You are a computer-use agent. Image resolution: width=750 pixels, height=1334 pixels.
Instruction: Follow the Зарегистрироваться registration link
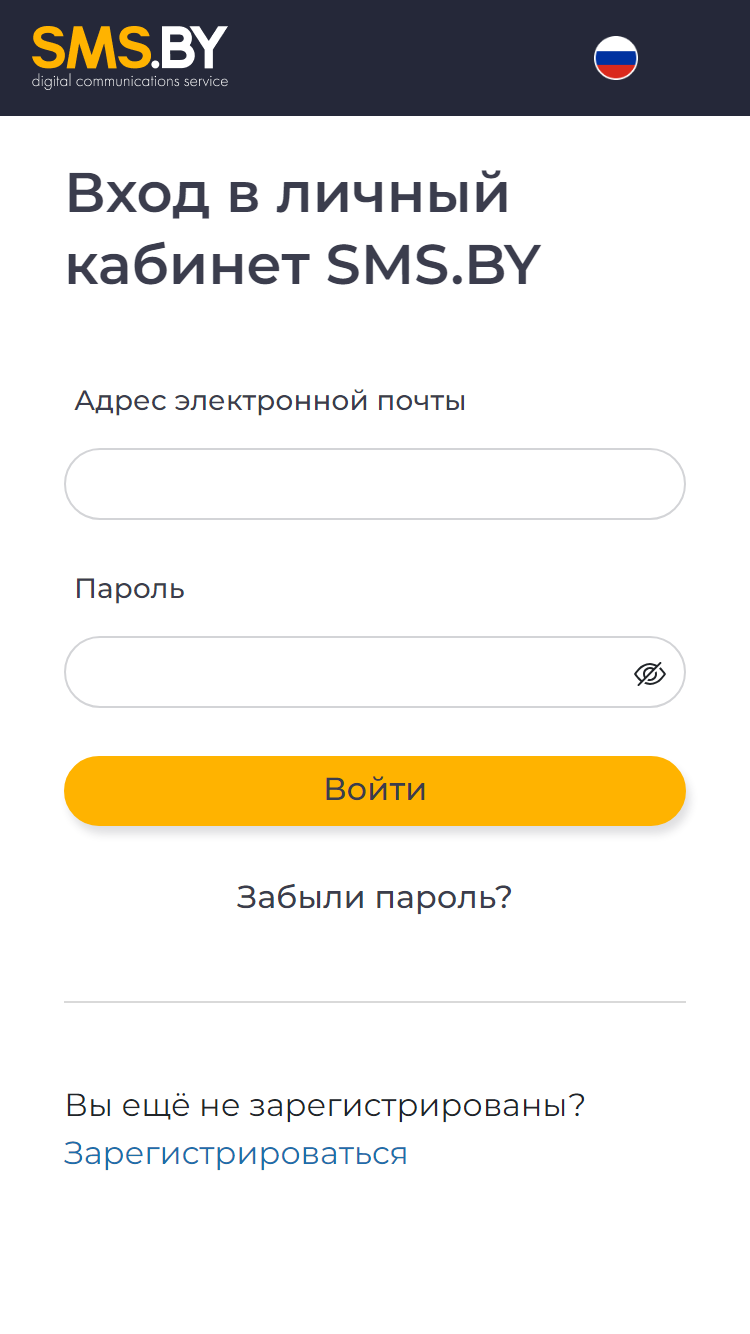(x=236, y=1153)
